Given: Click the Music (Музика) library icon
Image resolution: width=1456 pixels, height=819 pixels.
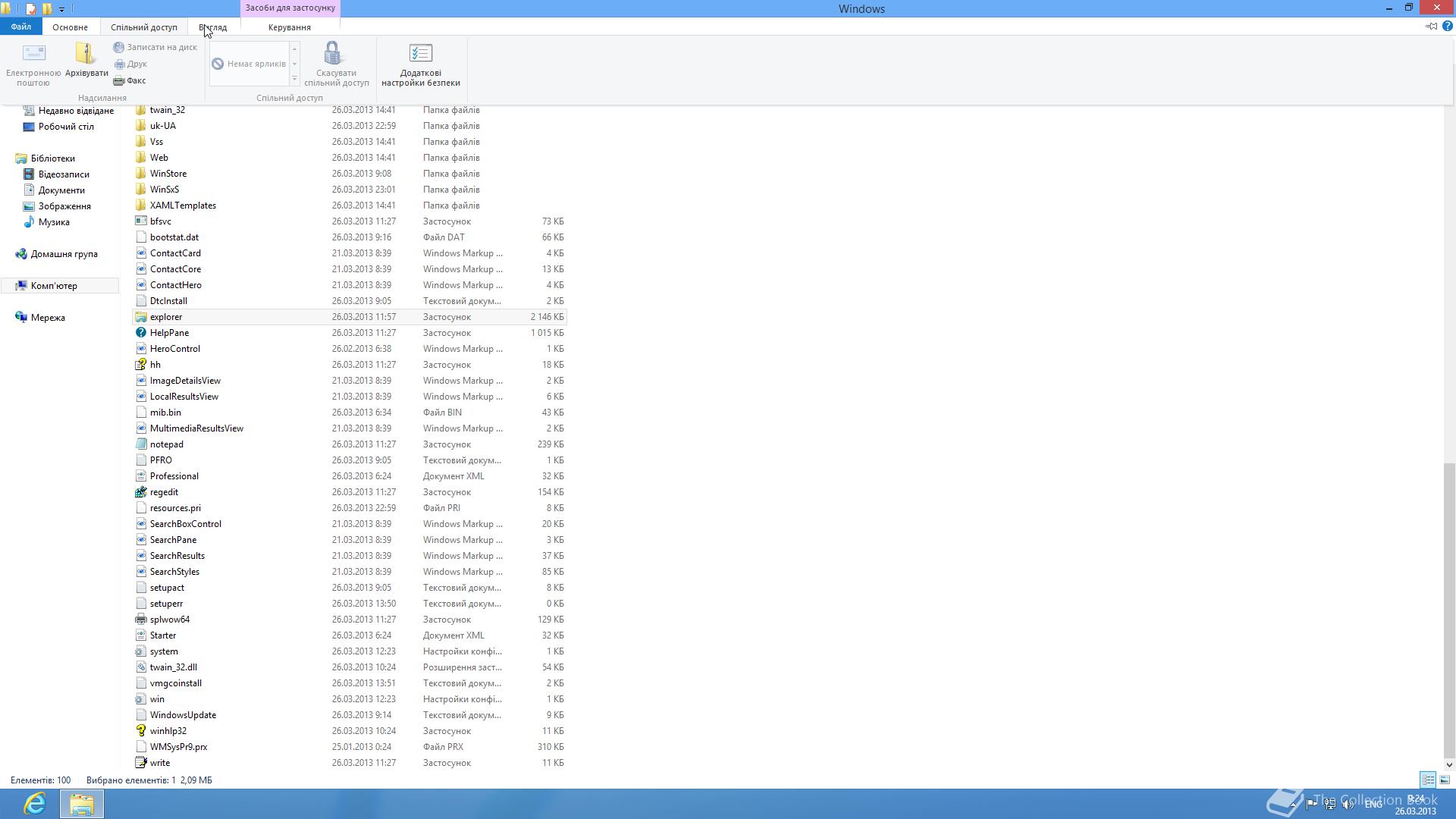Looking at the screenshot, I should (29, 222).
